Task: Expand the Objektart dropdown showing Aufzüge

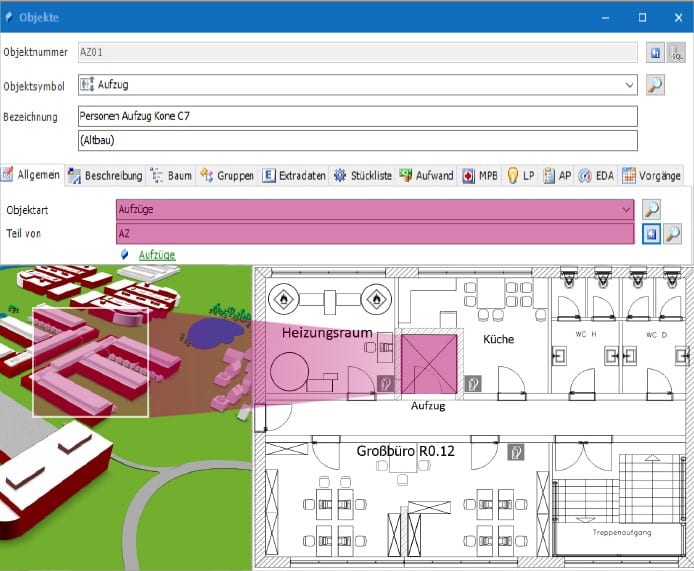Action: [x=626, y=209]
